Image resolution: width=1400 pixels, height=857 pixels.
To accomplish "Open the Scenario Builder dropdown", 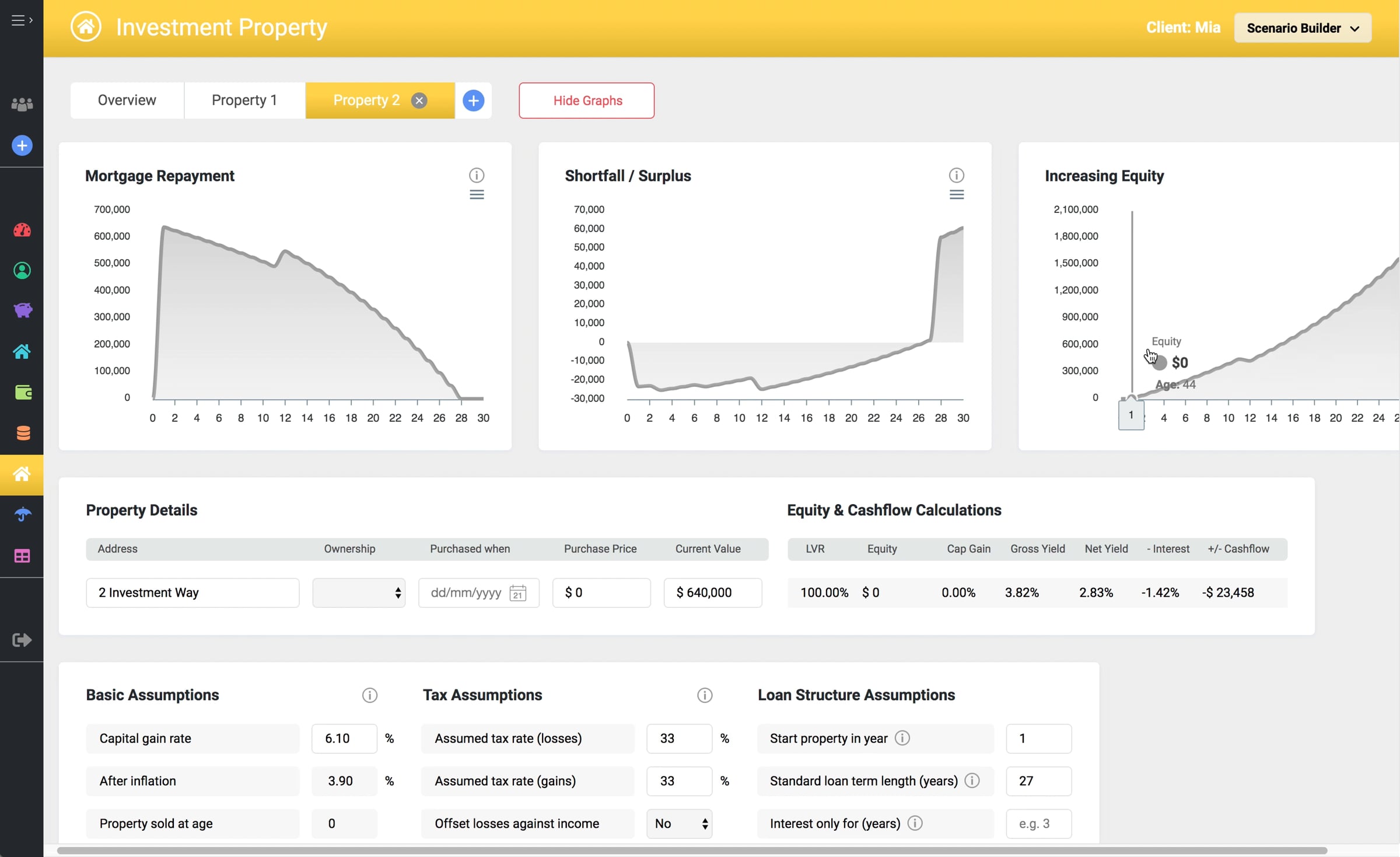I will pos(1303,28).
